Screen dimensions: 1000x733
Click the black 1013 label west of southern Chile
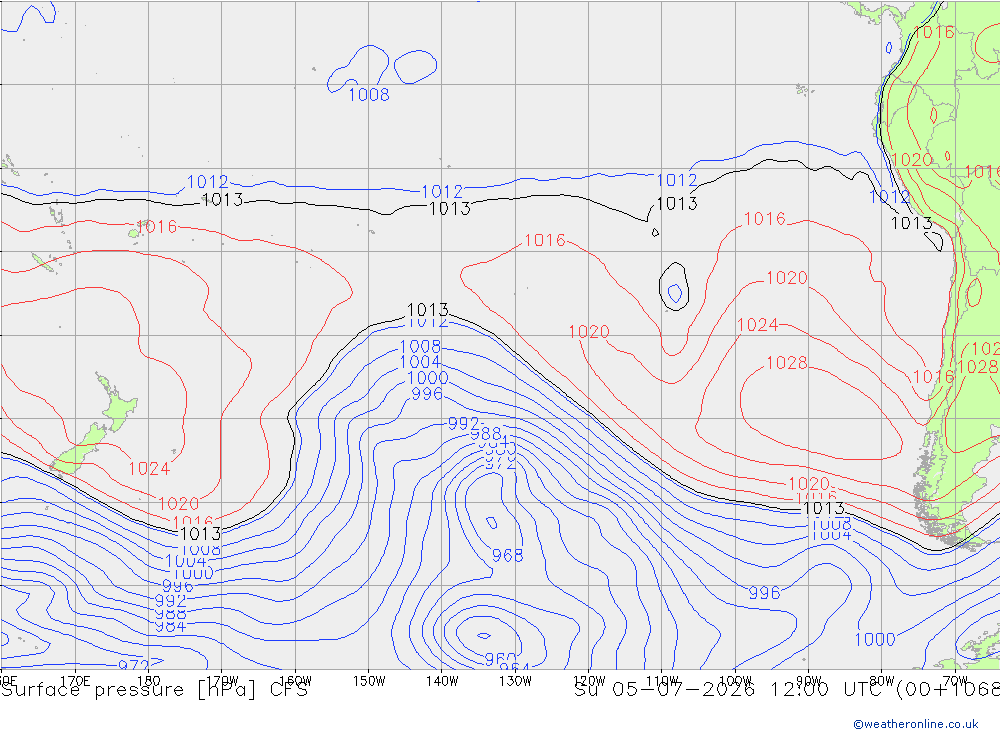point(823,508)
